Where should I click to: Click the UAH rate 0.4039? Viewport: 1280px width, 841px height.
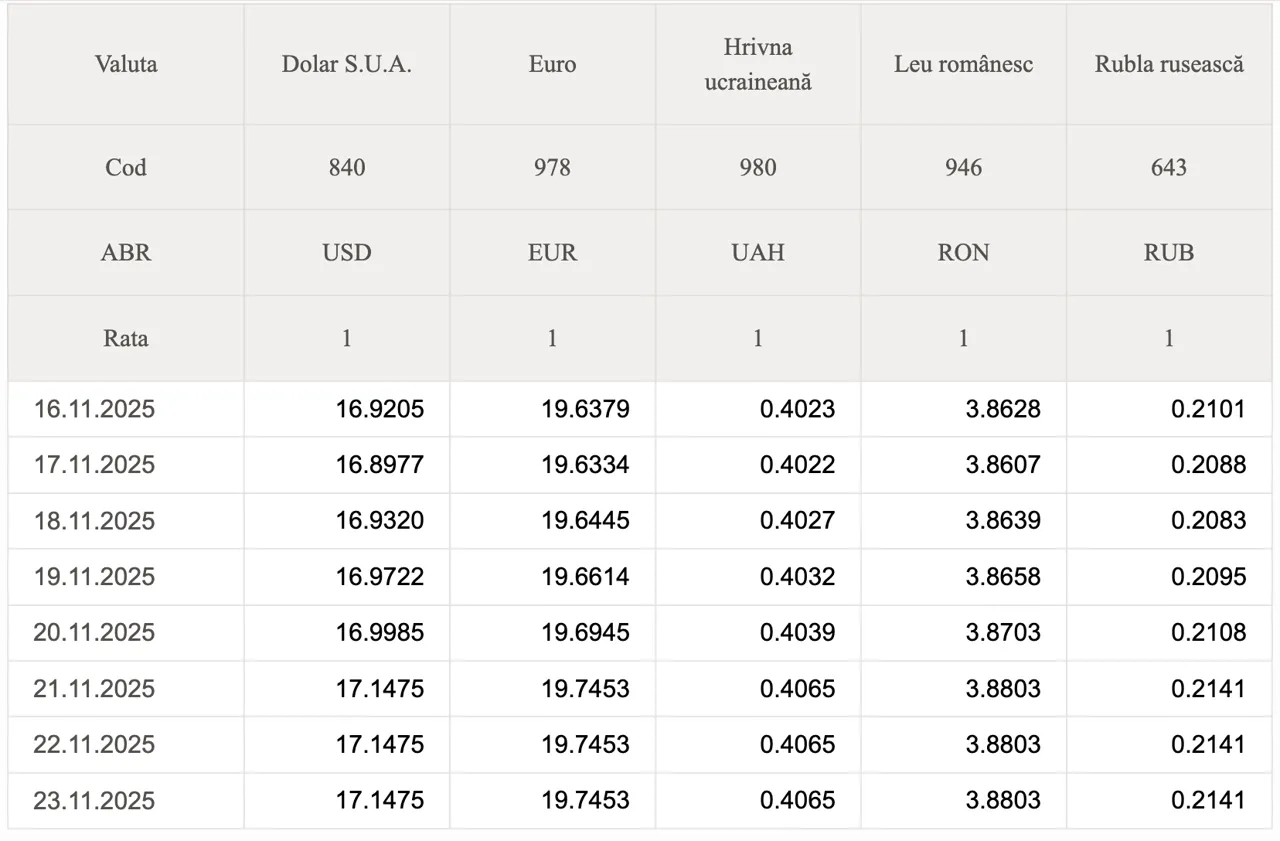(797, 633)
